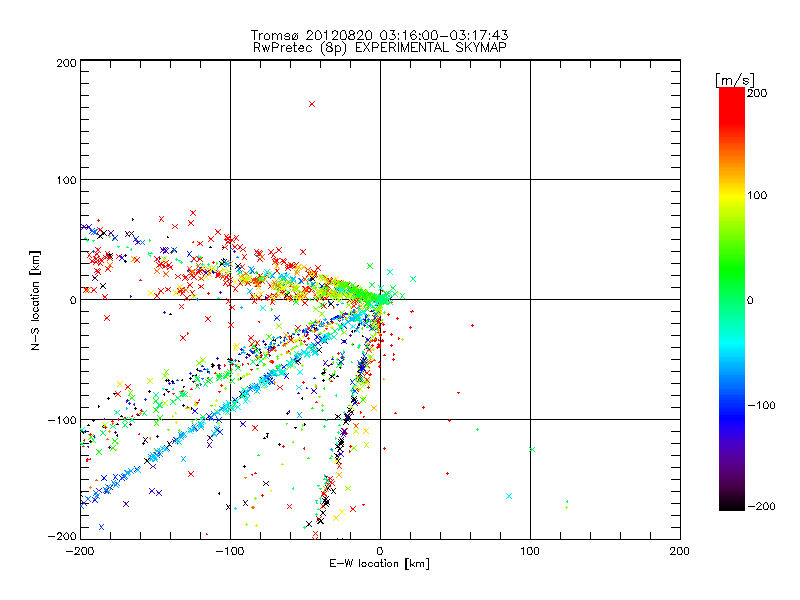
Task: Click the '[m/s]' colorbar unit label
Action: tap(735, 80)
